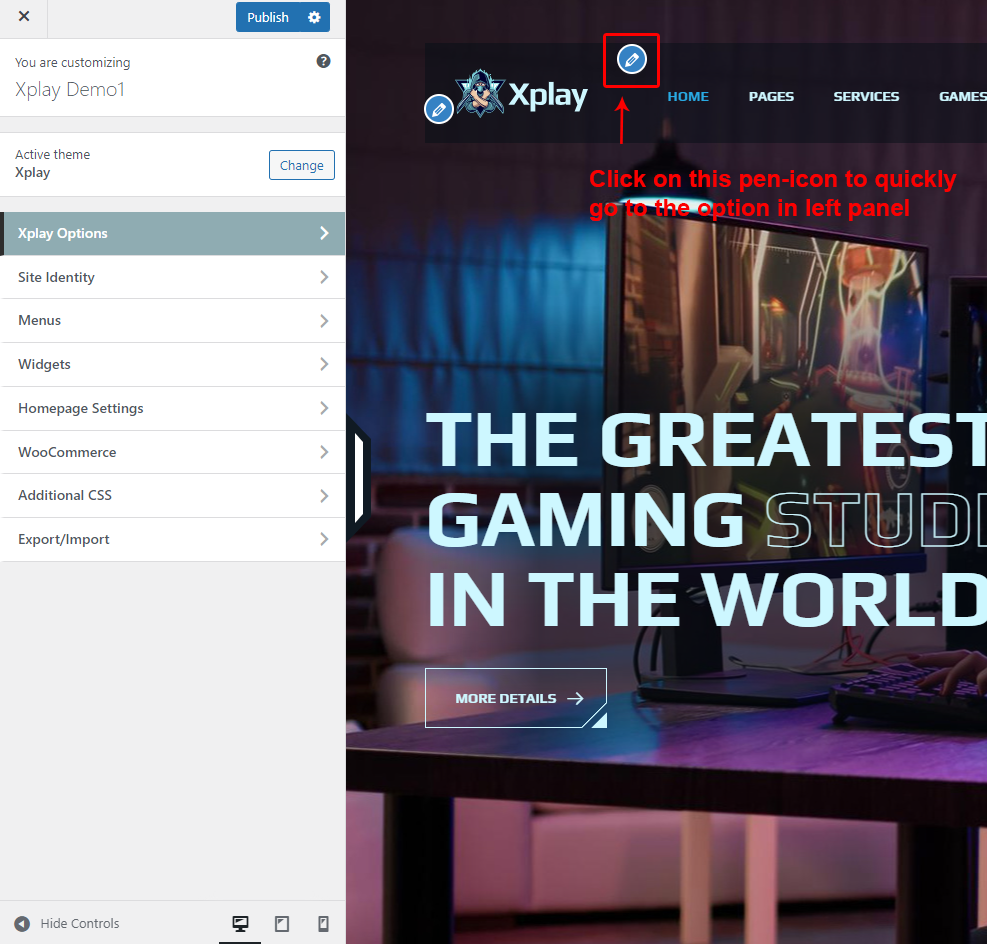Viewport: 987px width, 944px height.
Task: Click the Change theme button
Action: pyautogui.click(x=301, y=165)
